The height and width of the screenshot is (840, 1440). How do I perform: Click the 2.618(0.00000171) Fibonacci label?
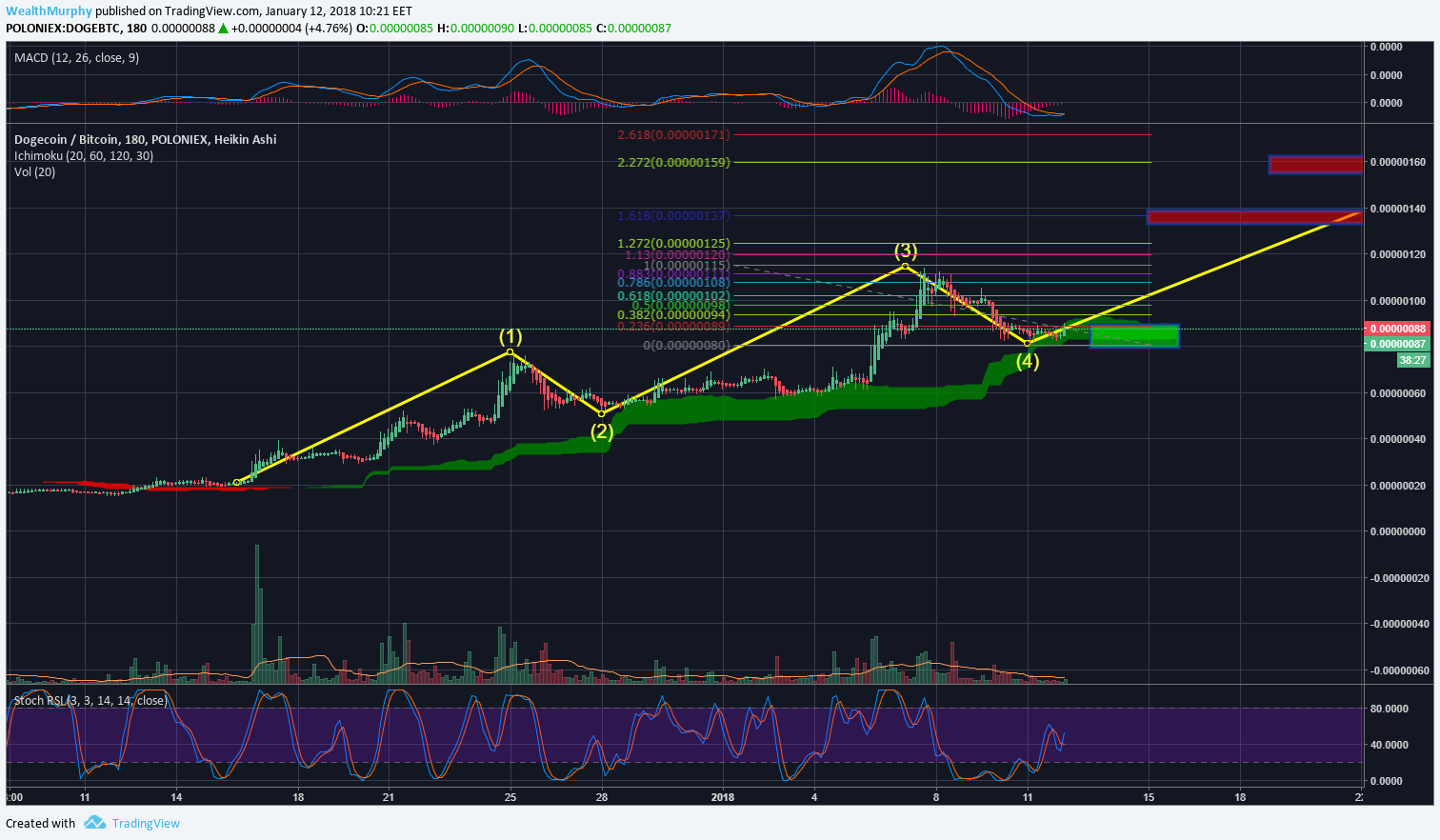point(673,135)
